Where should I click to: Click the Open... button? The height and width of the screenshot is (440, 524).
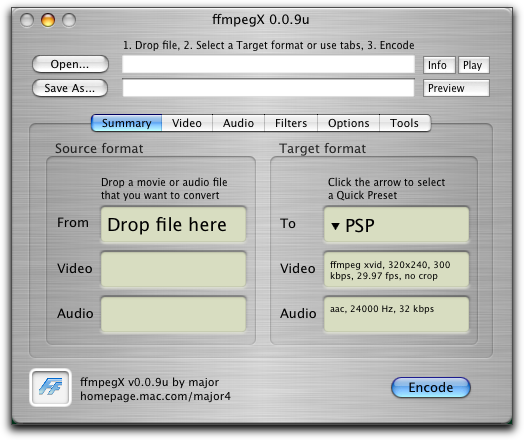click(x=70, y=64)
